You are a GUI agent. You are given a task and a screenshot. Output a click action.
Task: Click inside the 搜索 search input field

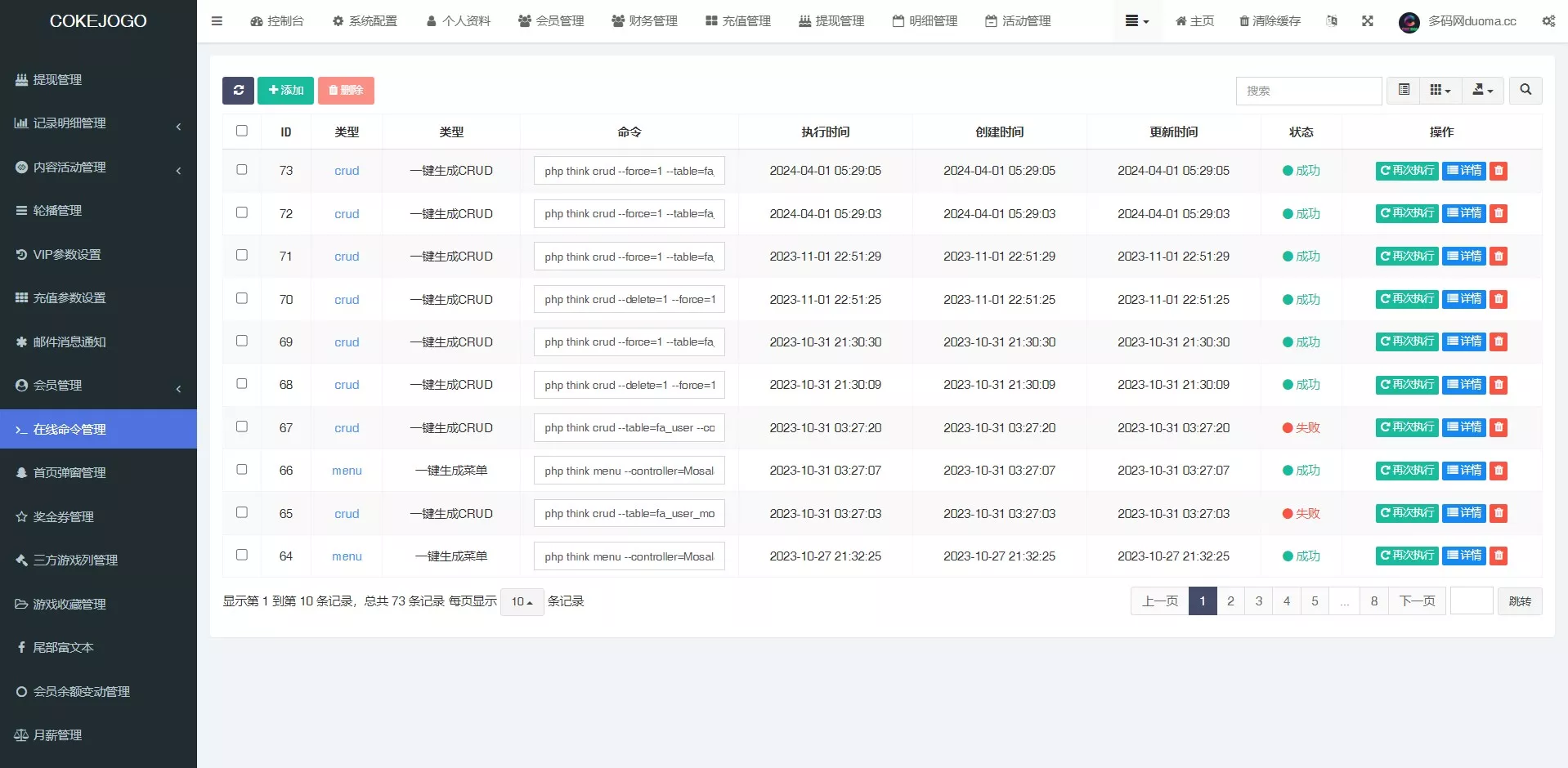point(1308,91)
